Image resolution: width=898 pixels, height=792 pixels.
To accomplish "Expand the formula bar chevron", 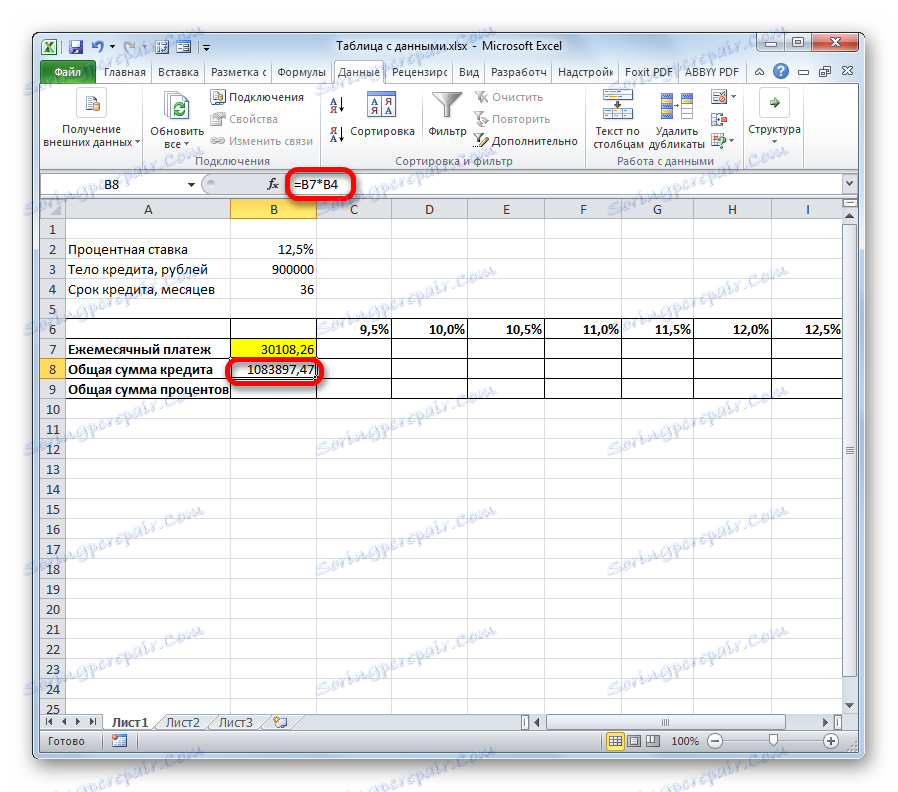I will point(849,184).
